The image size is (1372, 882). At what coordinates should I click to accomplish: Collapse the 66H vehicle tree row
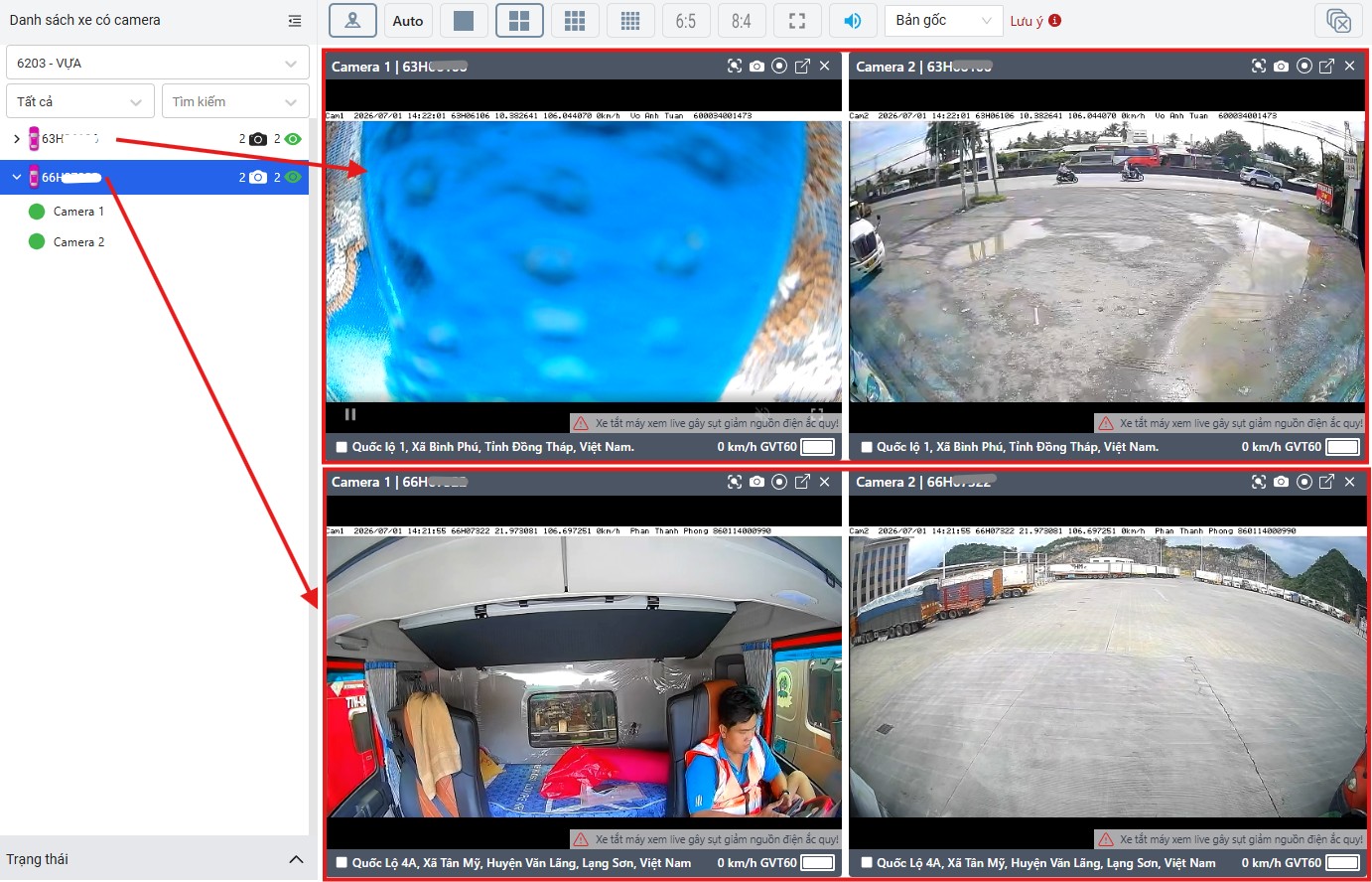coord(17,178)
